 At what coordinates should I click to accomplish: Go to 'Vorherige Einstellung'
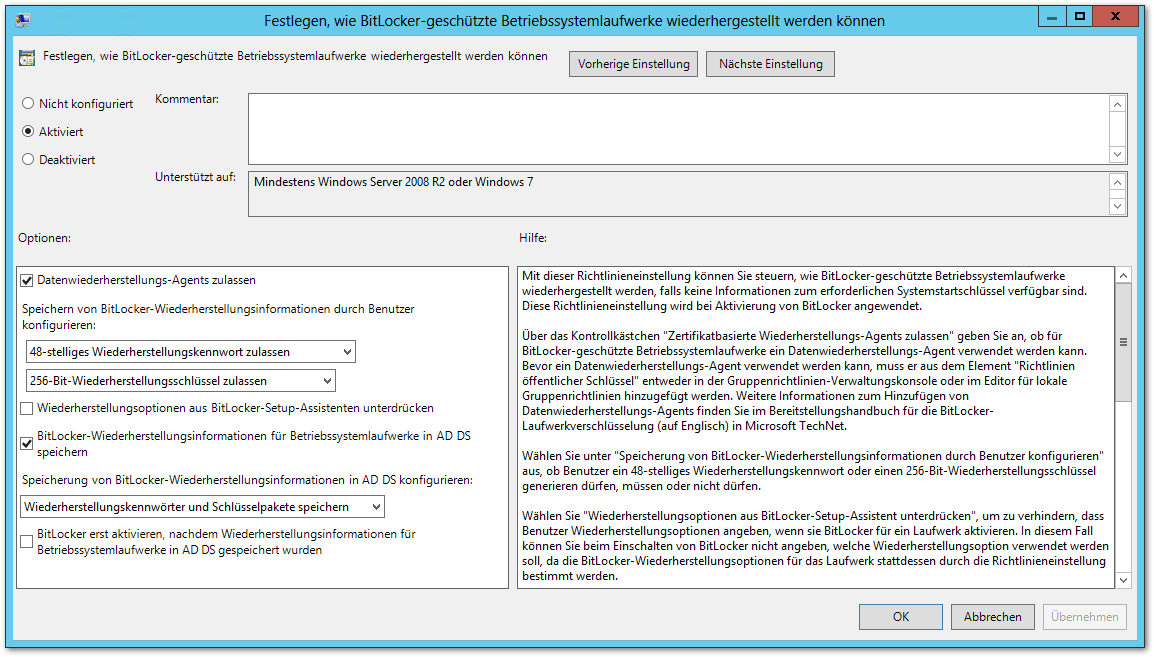(x=633, y=64)
